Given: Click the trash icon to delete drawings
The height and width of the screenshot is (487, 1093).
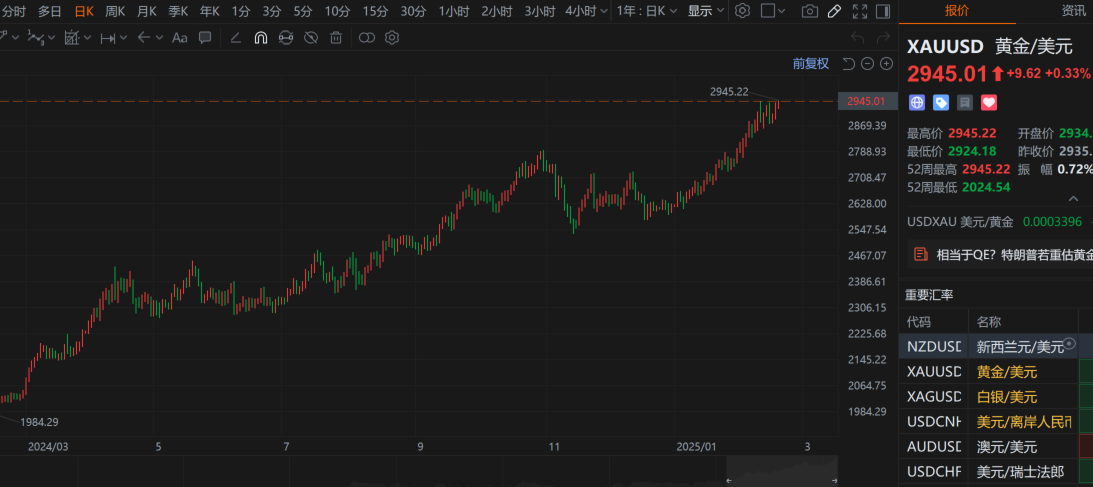Looking at the screenshot, I should pos(336,38).
